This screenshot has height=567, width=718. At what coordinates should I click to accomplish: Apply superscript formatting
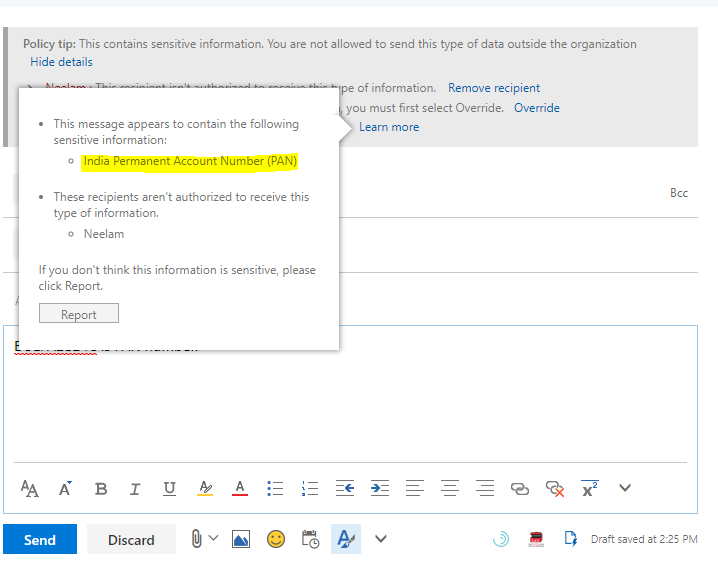pyautogui.click(x=590, y=488)
